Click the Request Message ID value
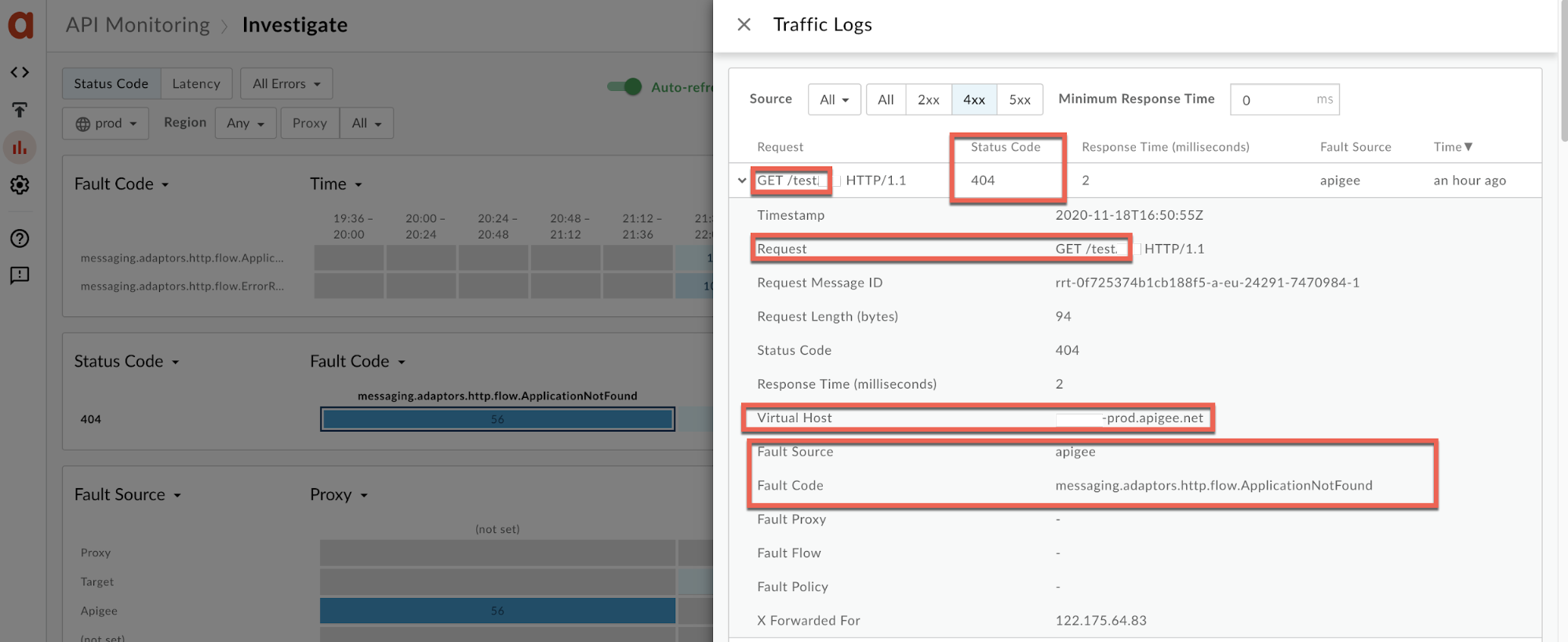This screenshot has height=642, width=1568. 1207,283
